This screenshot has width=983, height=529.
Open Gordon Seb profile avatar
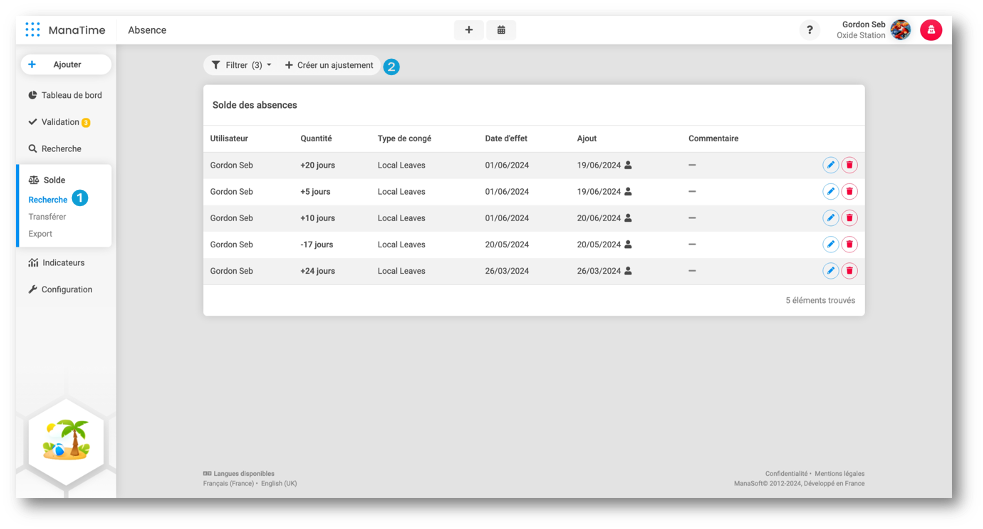tap(900, 30)
